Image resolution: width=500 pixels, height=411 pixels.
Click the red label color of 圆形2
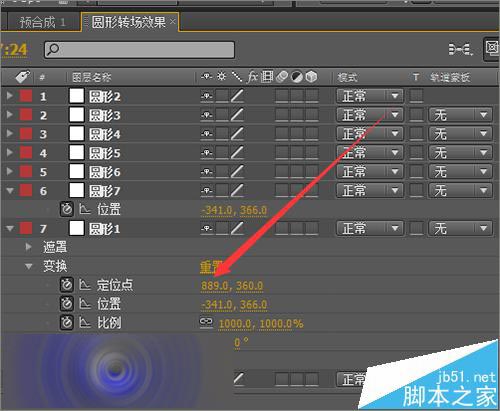[26, 96]
